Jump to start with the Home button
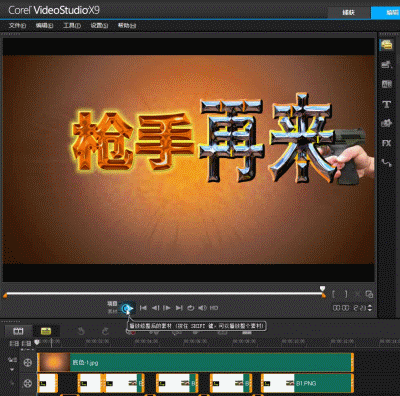 [x=143, y=308]
